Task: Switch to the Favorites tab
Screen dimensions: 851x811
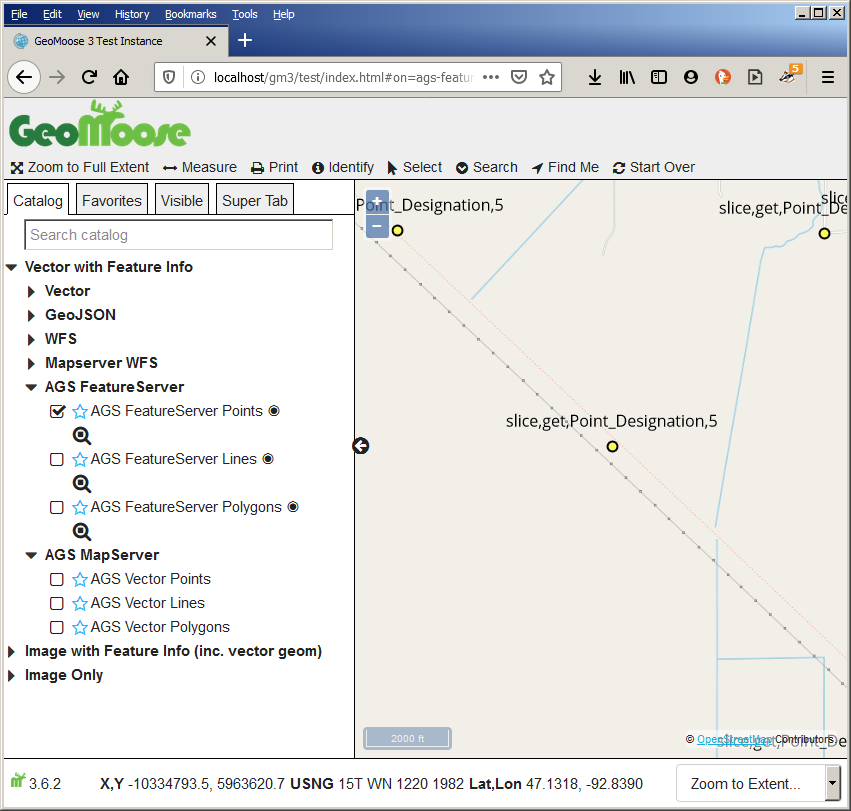Action: click(111, 200)
